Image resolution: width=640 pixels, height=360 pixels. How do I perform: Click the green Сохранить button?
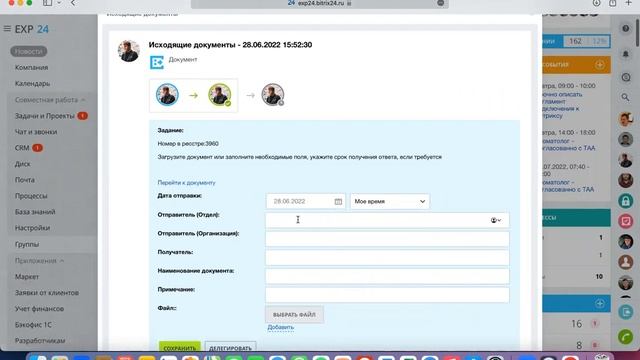[x=180, y=347]
